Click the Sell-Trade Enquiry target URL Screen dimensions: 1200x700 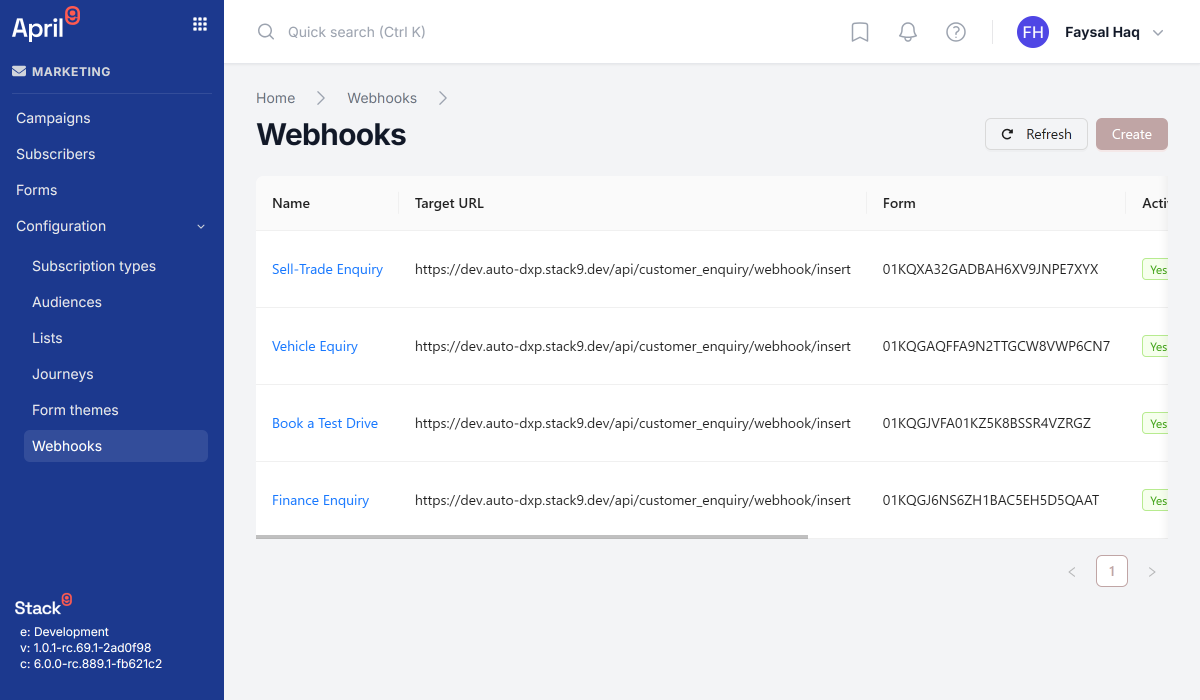pos(633,269)
